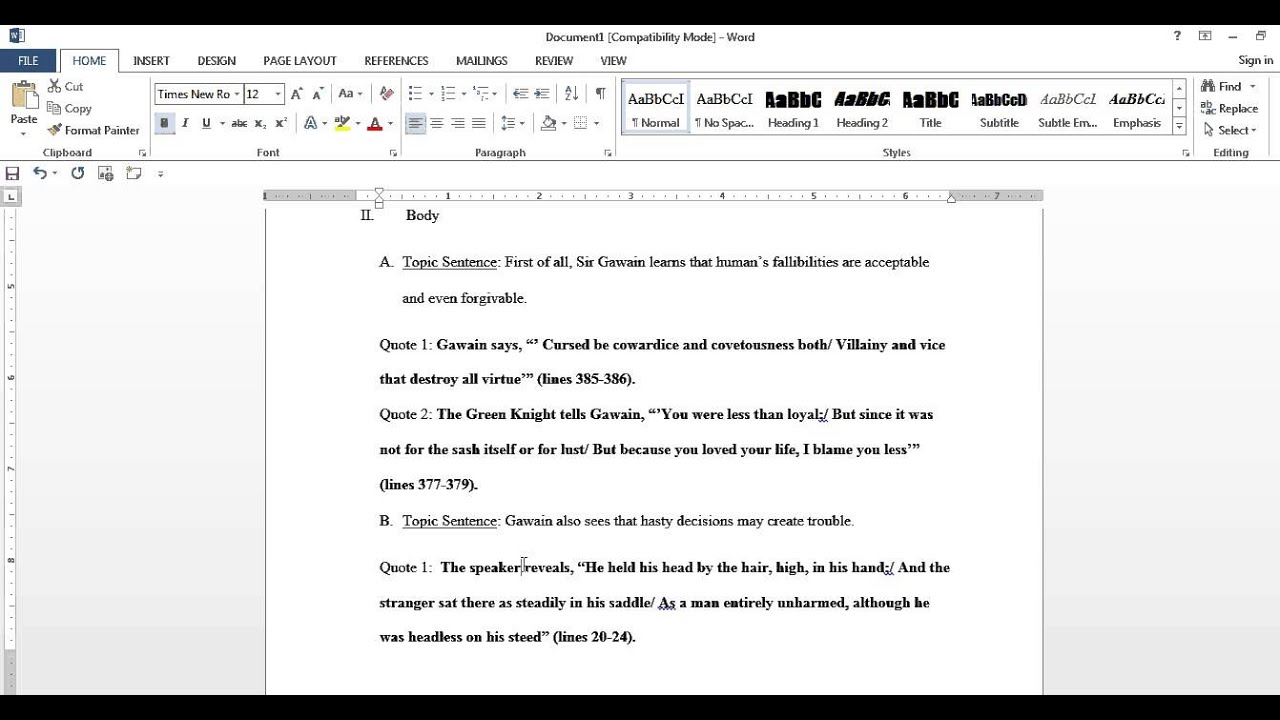Click the bullet list icon

[415, 94]
